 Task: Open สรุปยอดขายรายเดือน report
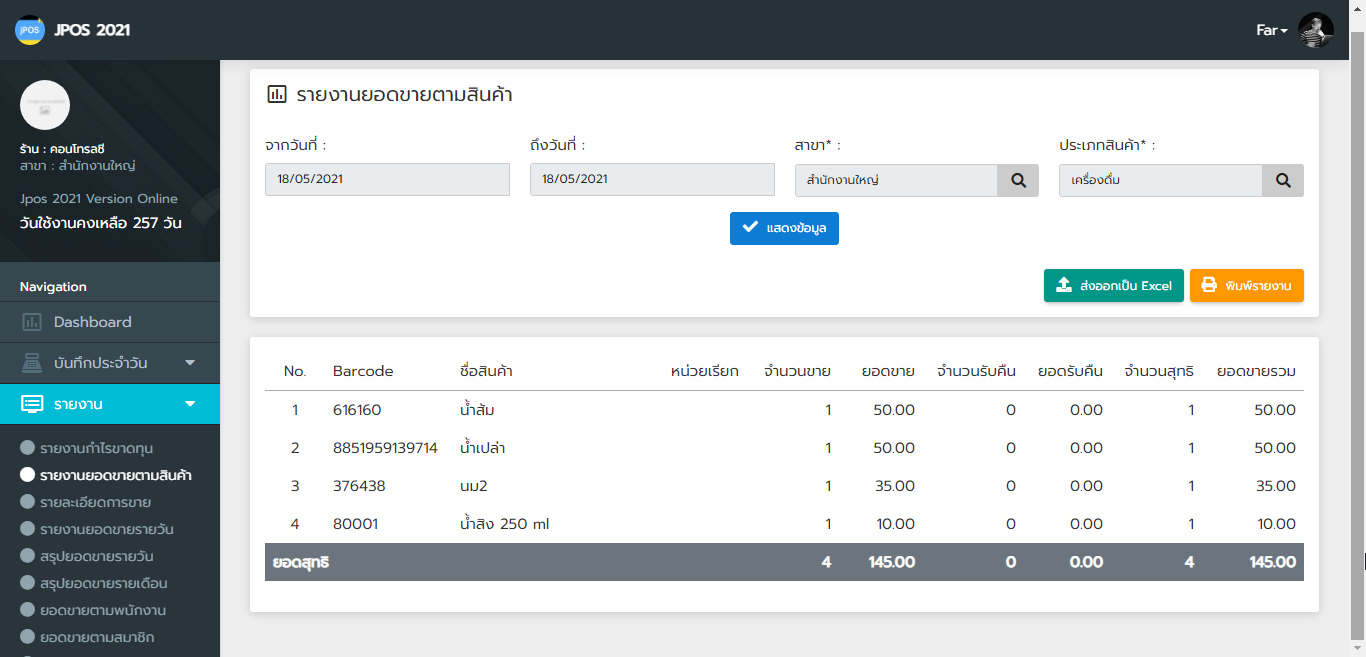pyautogui.click(x=103, y=583)
